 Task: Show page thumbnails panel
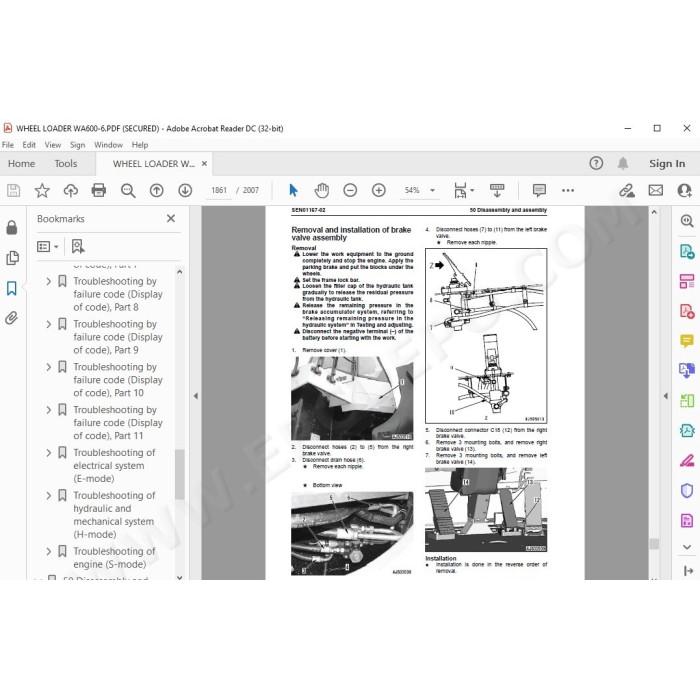pos(12,258)
